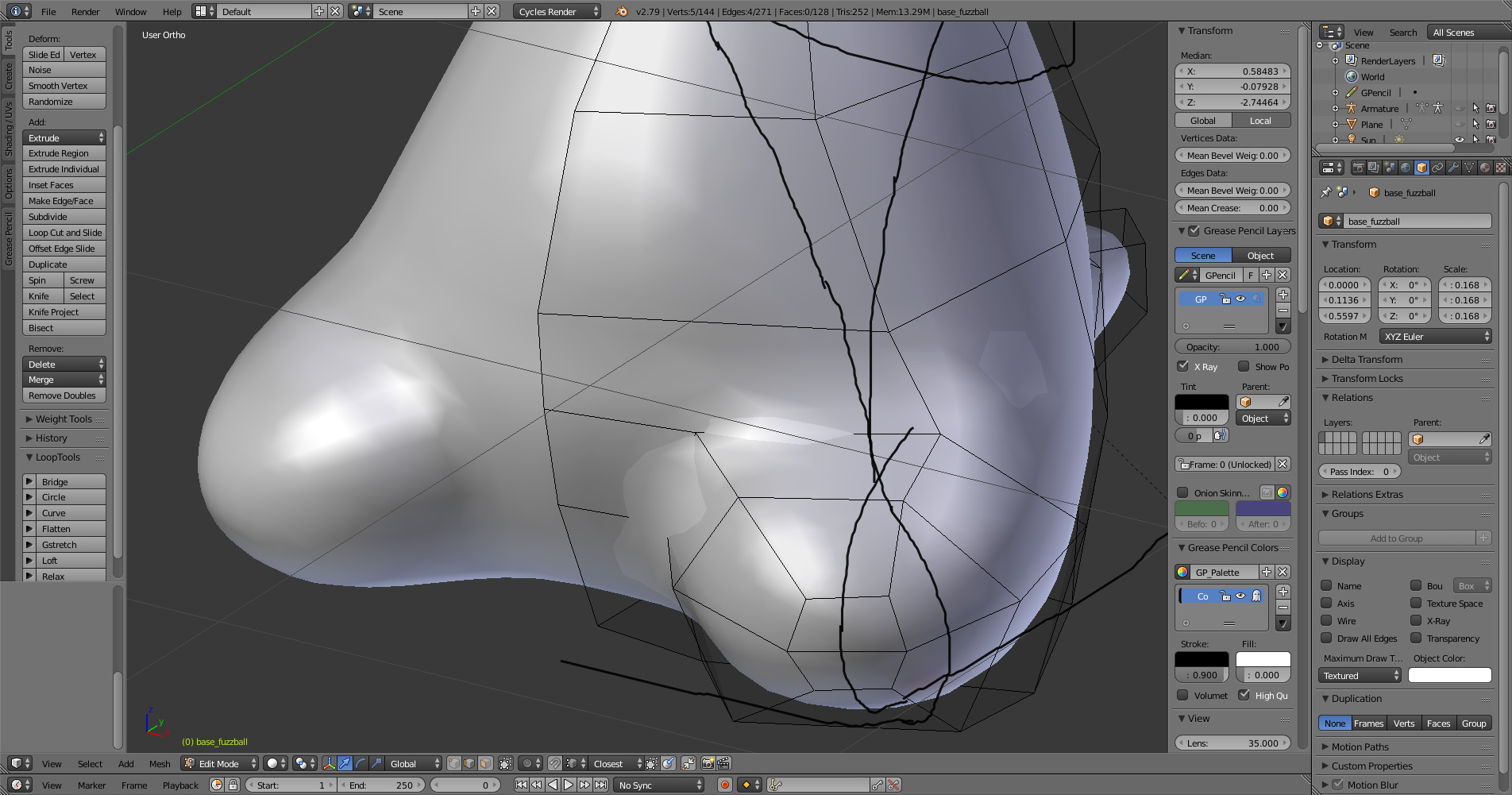
Task: Open the Cycles Render engine dropdown
Action: coord(557,11)
